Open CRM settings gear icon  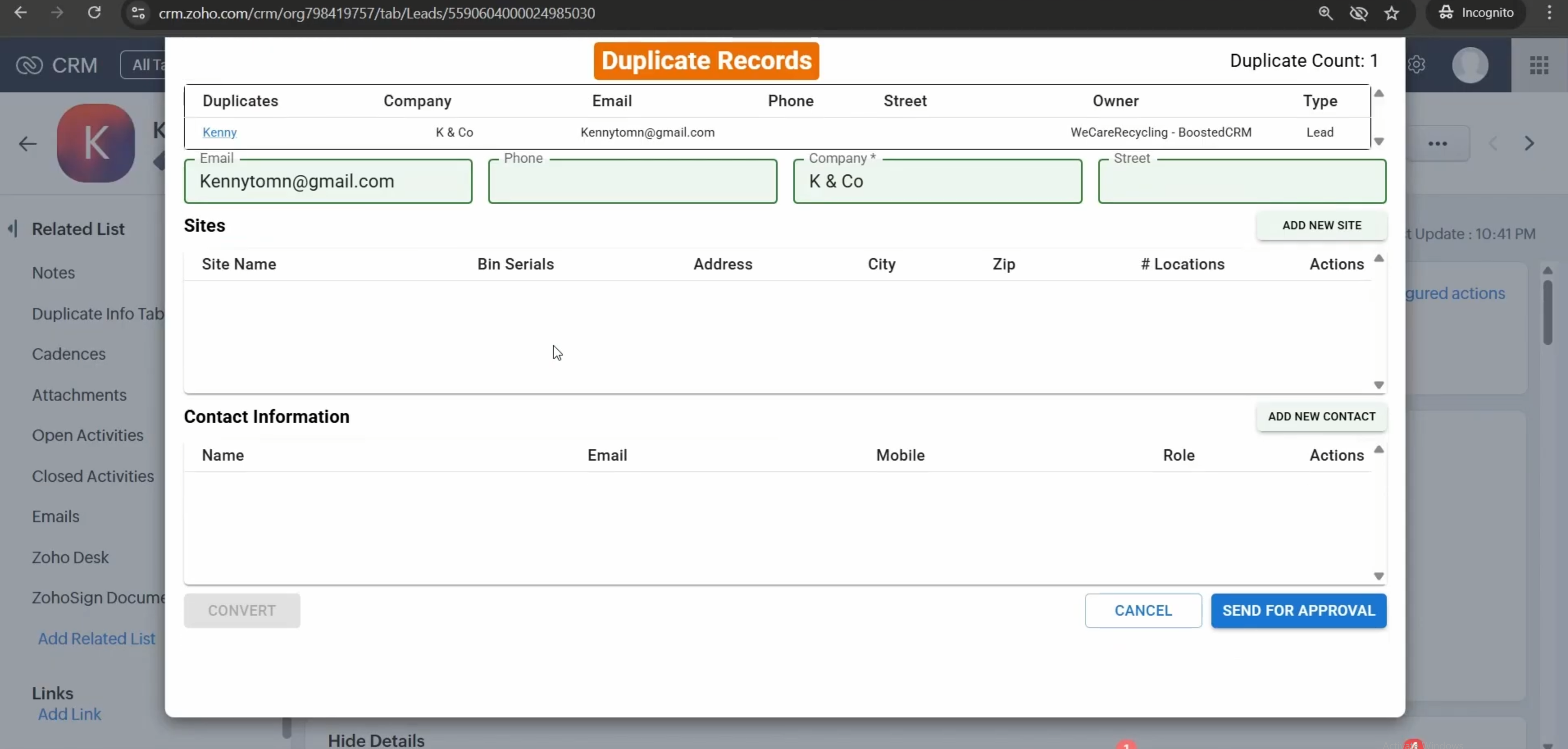[x=1417, y=64]
